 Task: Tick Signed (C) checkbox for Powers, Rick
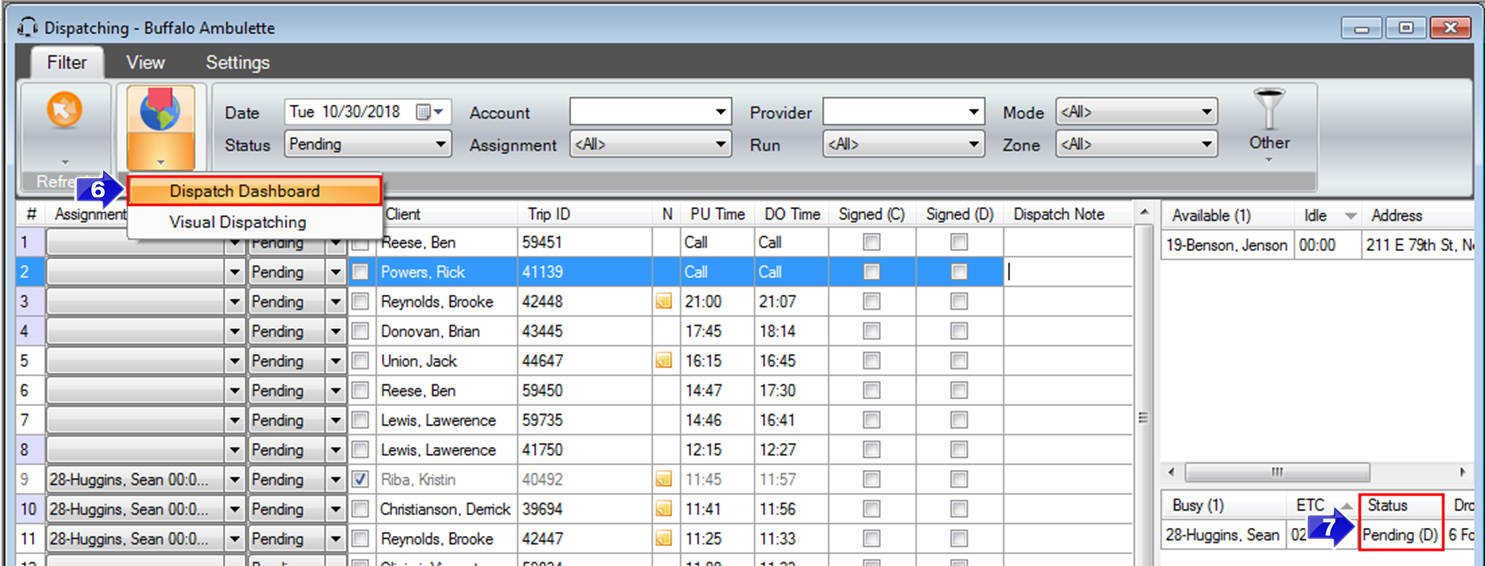(871, 272)
